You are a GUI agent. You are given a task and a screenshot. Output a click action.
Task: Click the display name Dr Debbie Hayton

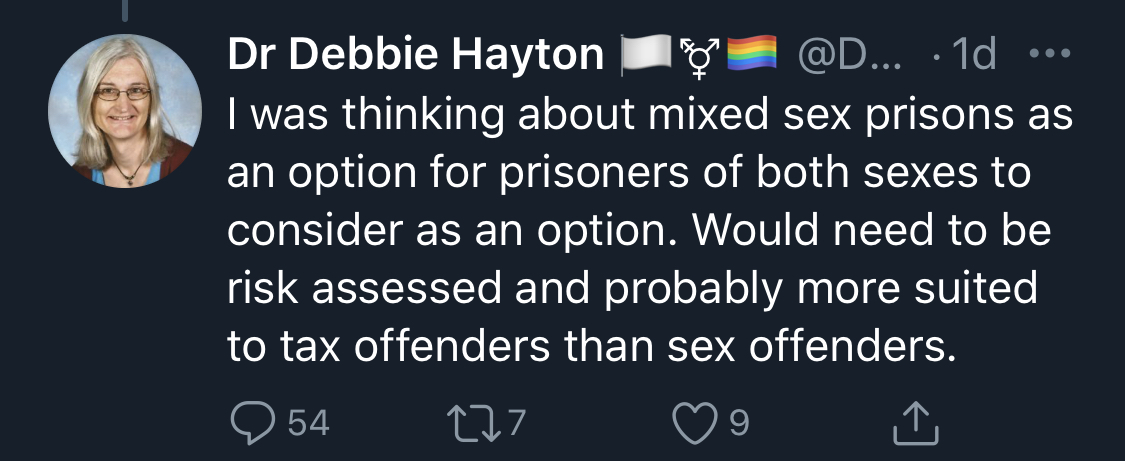click(417, 56)
